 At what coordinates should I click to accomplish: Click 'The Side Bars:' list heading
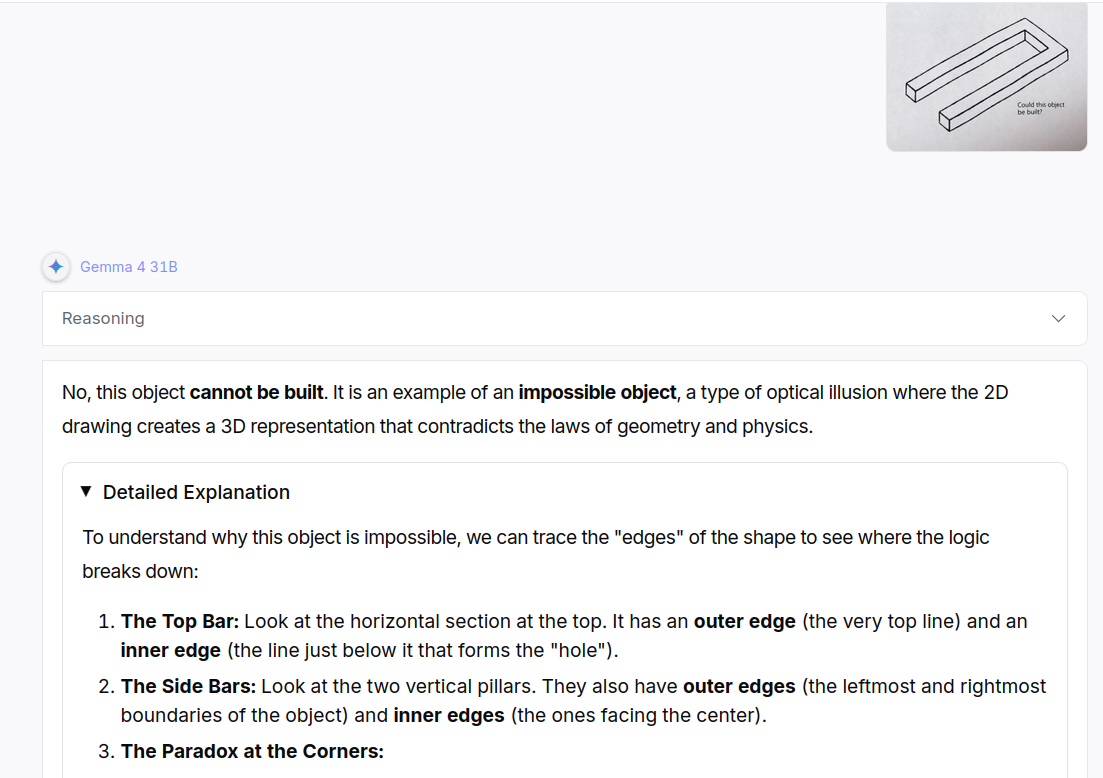[189, 687]
